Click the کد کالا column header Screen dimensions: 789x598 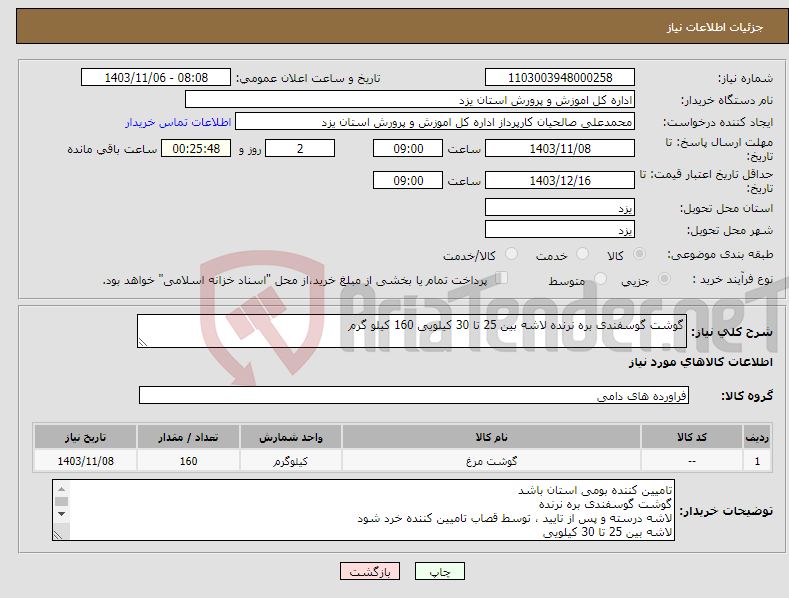[x=692, y=437]
